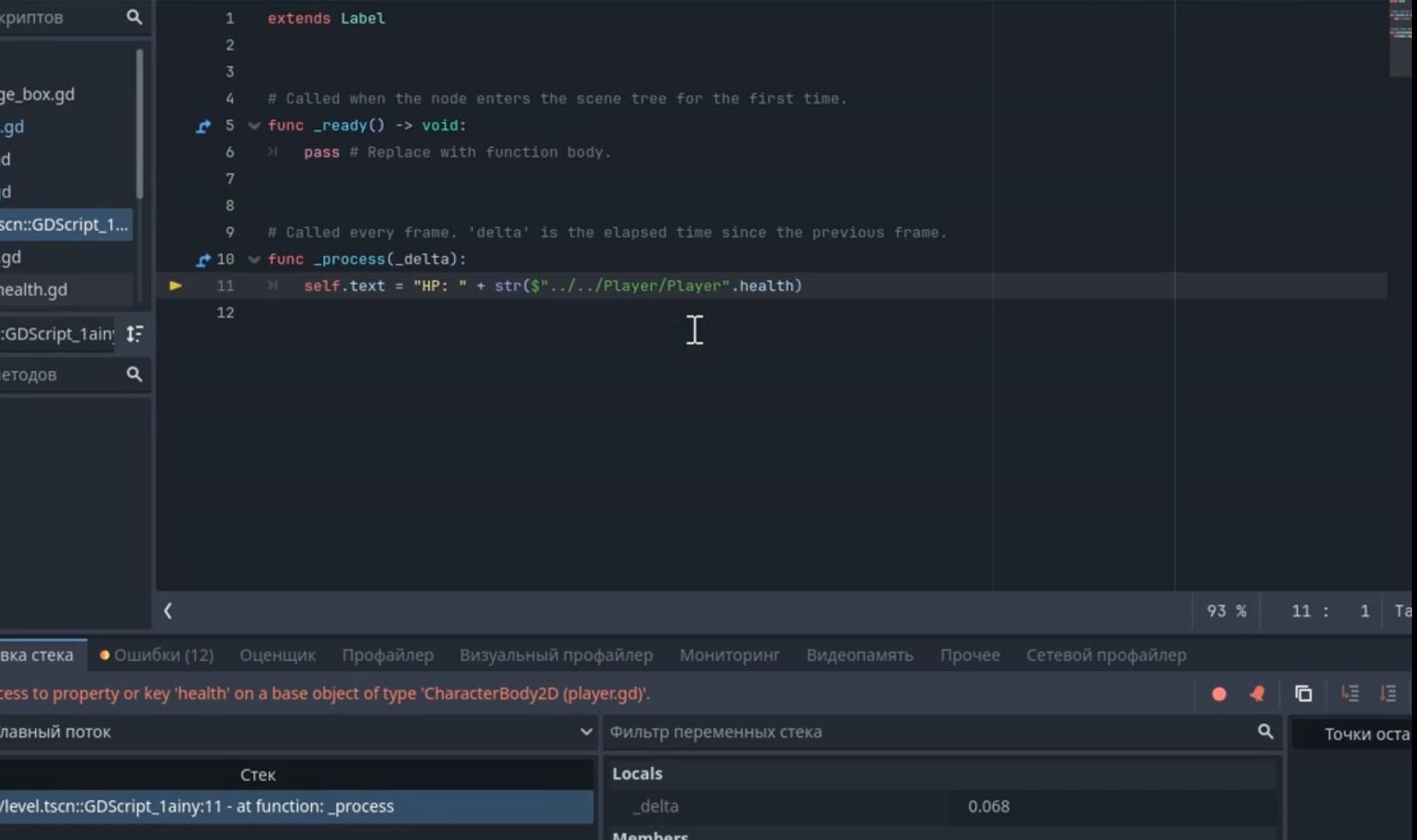Toggle Skip Breakpoints red circle
The width and height of the screenshot is (1417, 840).
[x=1219, y=694]
